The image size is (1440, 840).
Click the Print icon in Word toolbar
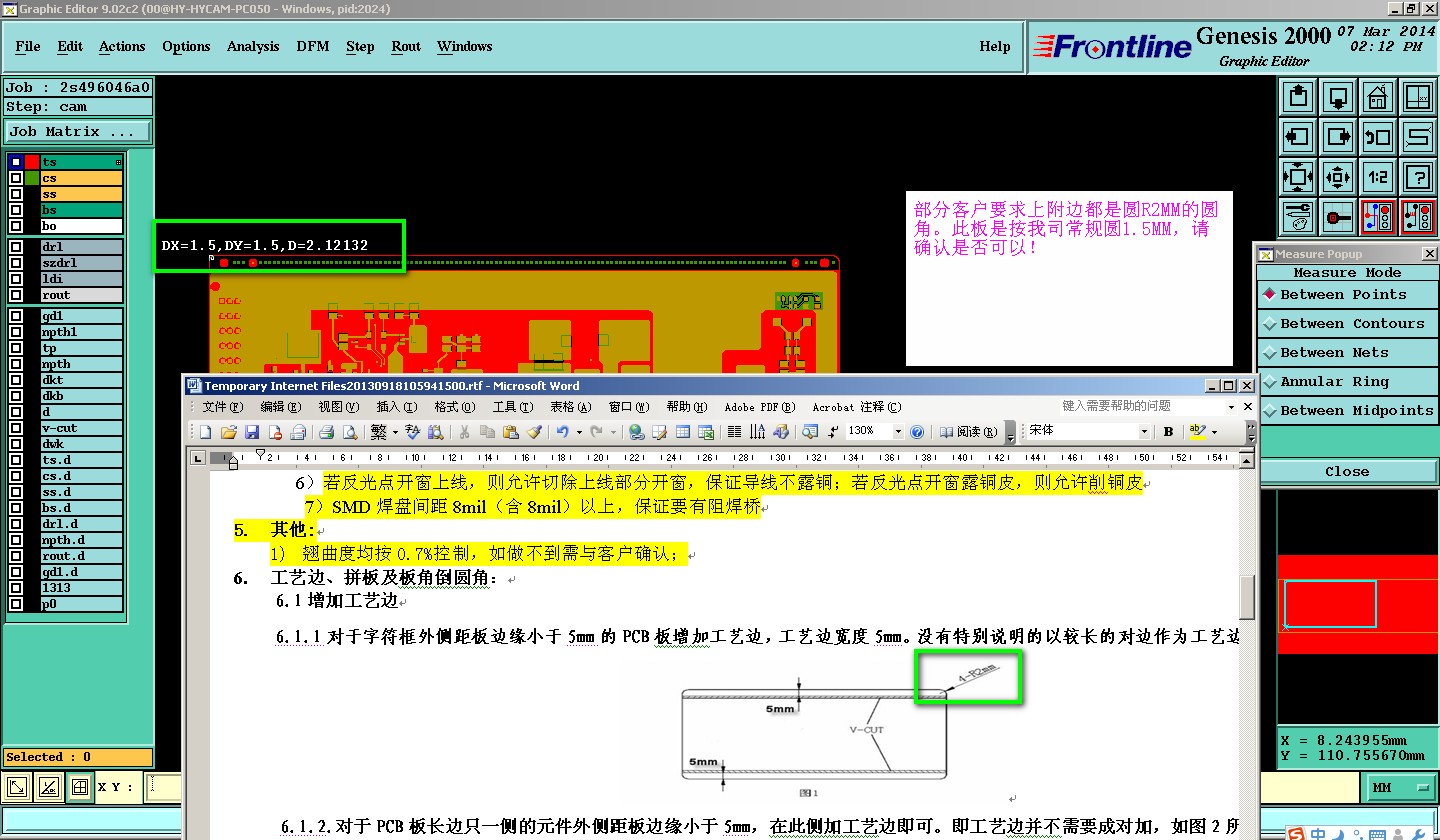(326, 432)
